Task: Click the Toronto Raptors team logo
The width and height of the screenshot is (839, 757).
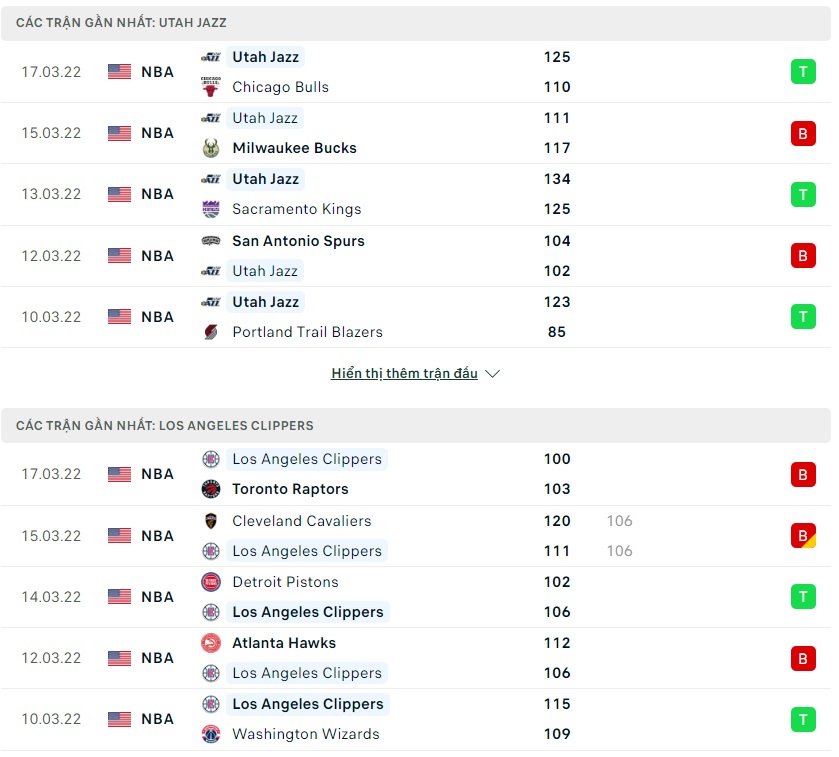Action: coord(210,489)
